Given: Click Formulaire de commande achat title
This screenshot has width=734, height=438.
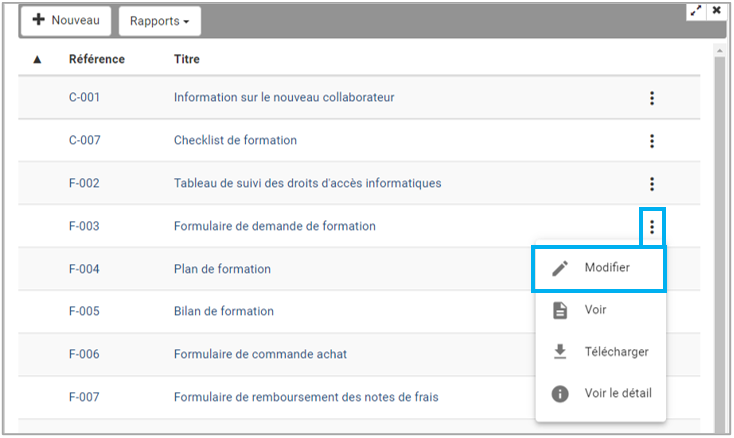Looking at the screenshot, I should pyautogui.click(x=260, y=354).
